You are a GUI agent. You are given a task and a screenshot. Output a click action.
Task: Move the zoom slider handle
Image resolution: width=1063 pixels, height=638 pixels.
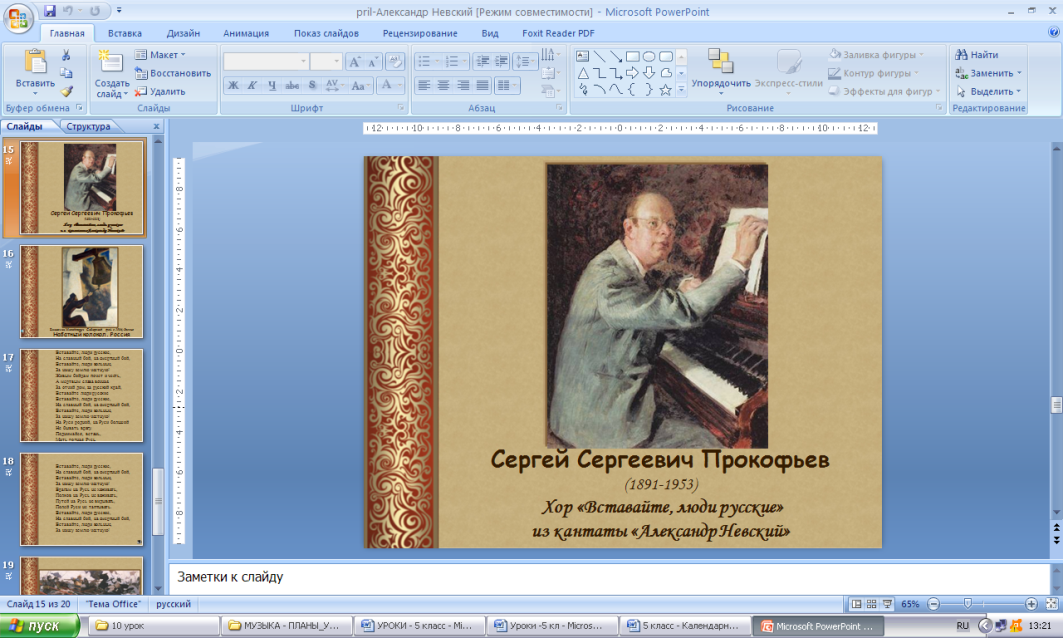click(967, 604)
